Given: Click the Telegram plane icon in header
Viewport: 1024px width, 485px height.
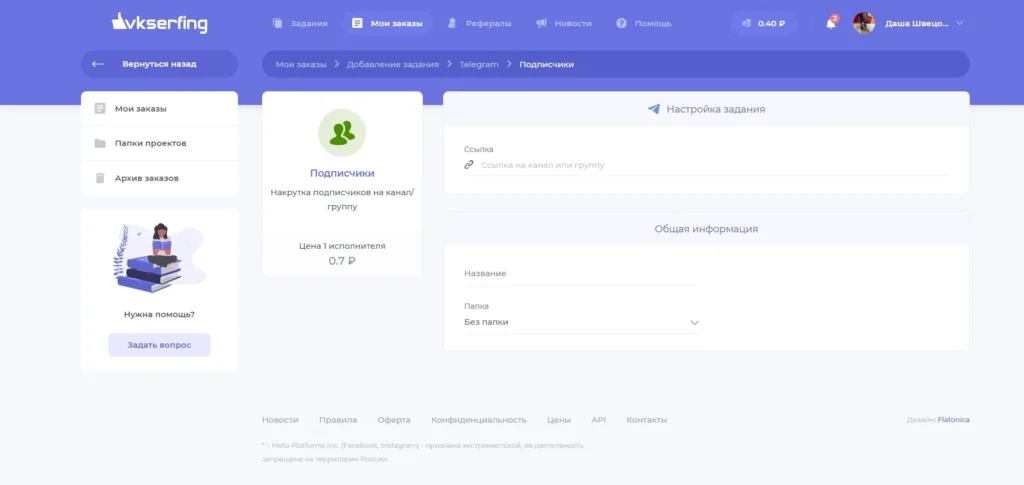Looking at the screenshot, I should [654, 109].
